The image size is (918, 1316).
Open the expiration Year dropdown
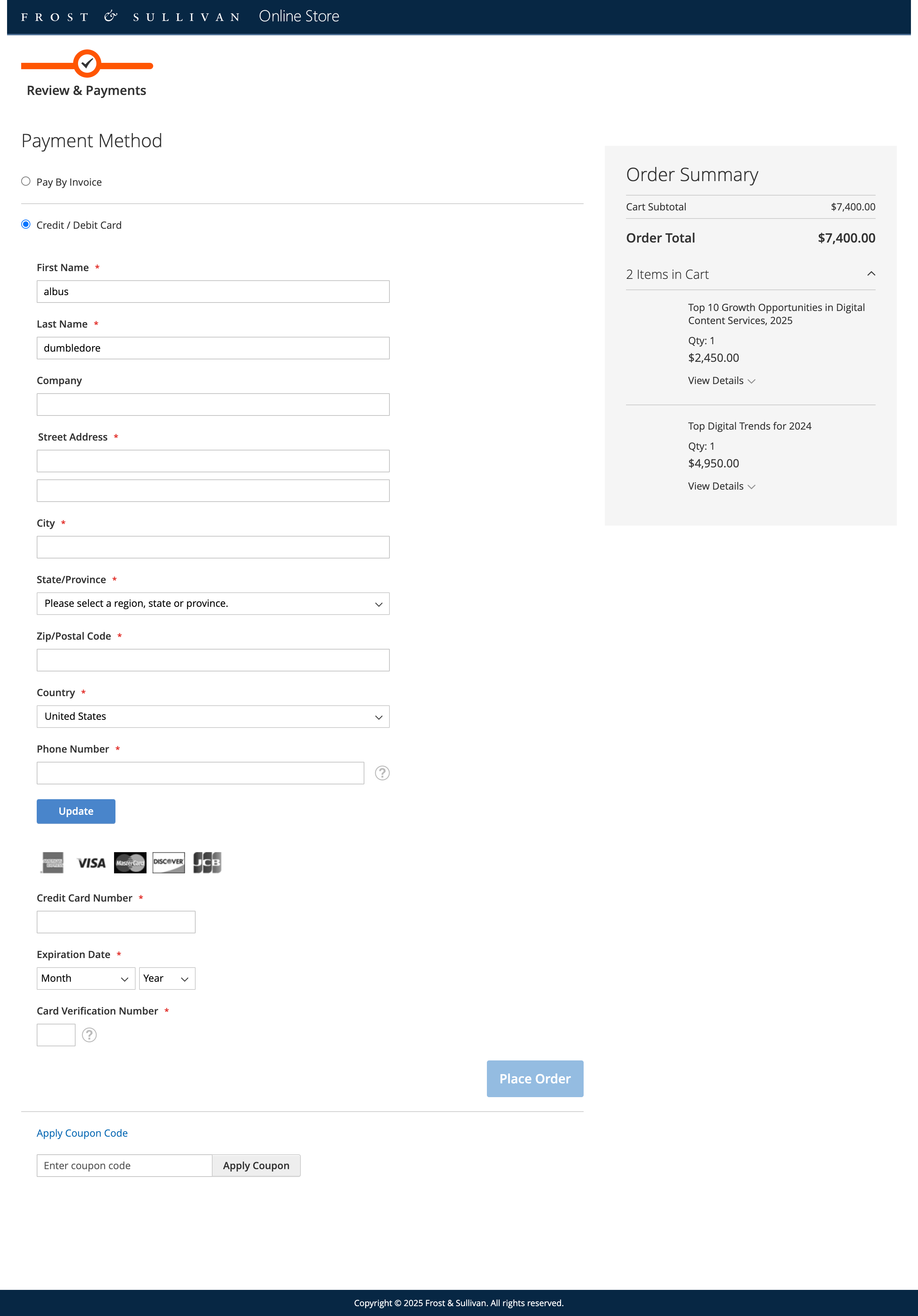[167, 979]
